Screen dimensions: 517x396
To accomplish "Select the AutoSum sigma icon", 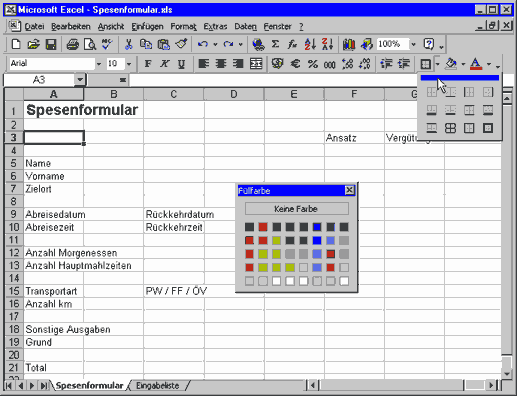I will click(275, 44).
